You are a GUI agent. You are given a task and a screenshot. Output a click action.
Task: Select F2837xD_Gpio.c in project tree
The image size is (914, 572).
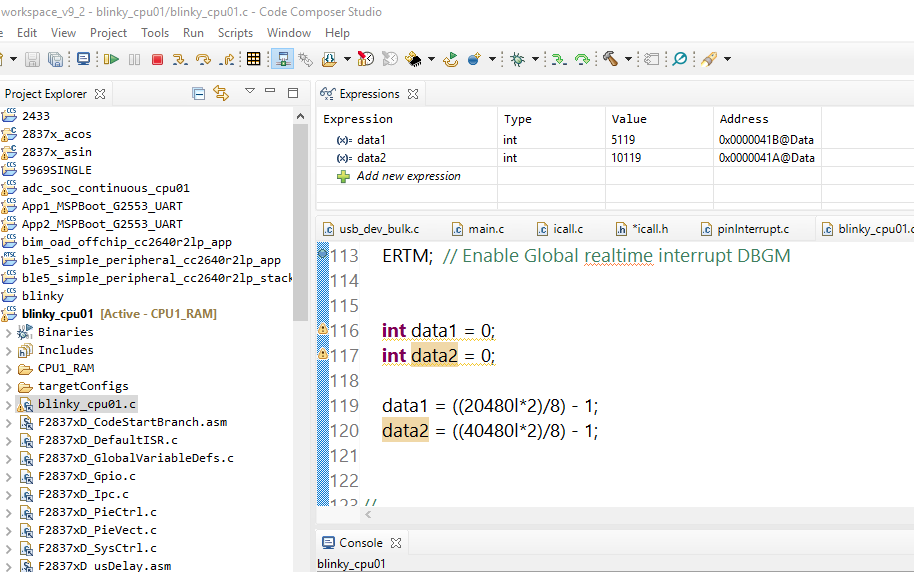pos(85,476)
